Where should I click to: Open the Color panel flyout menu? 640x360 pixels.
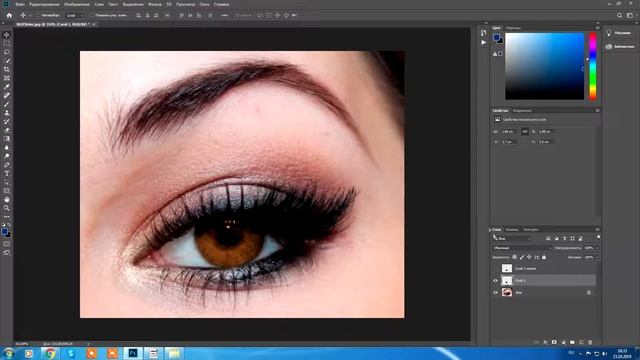click(598, 28)
